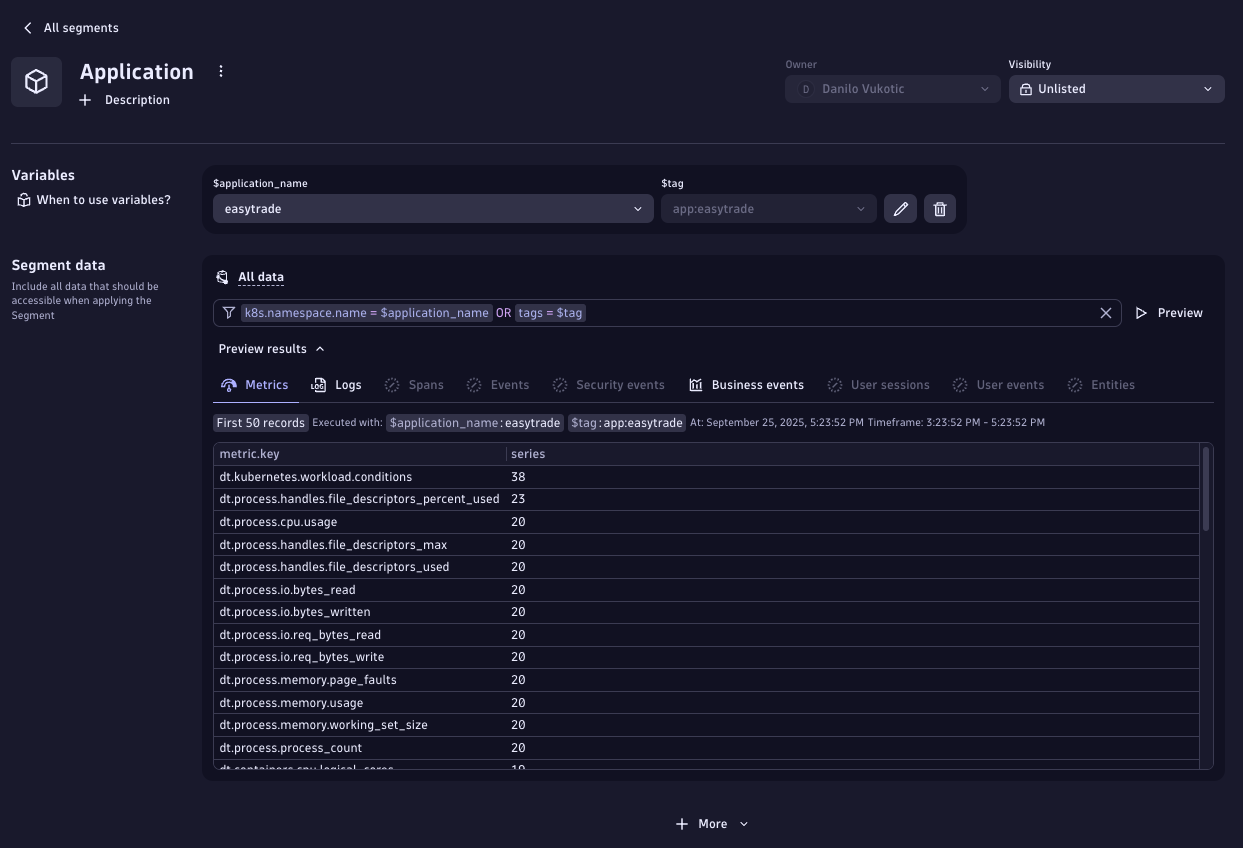The image size is (1243, 848).
Task: Edit variables with the pencil icon
Action: [x=900, y=209]
